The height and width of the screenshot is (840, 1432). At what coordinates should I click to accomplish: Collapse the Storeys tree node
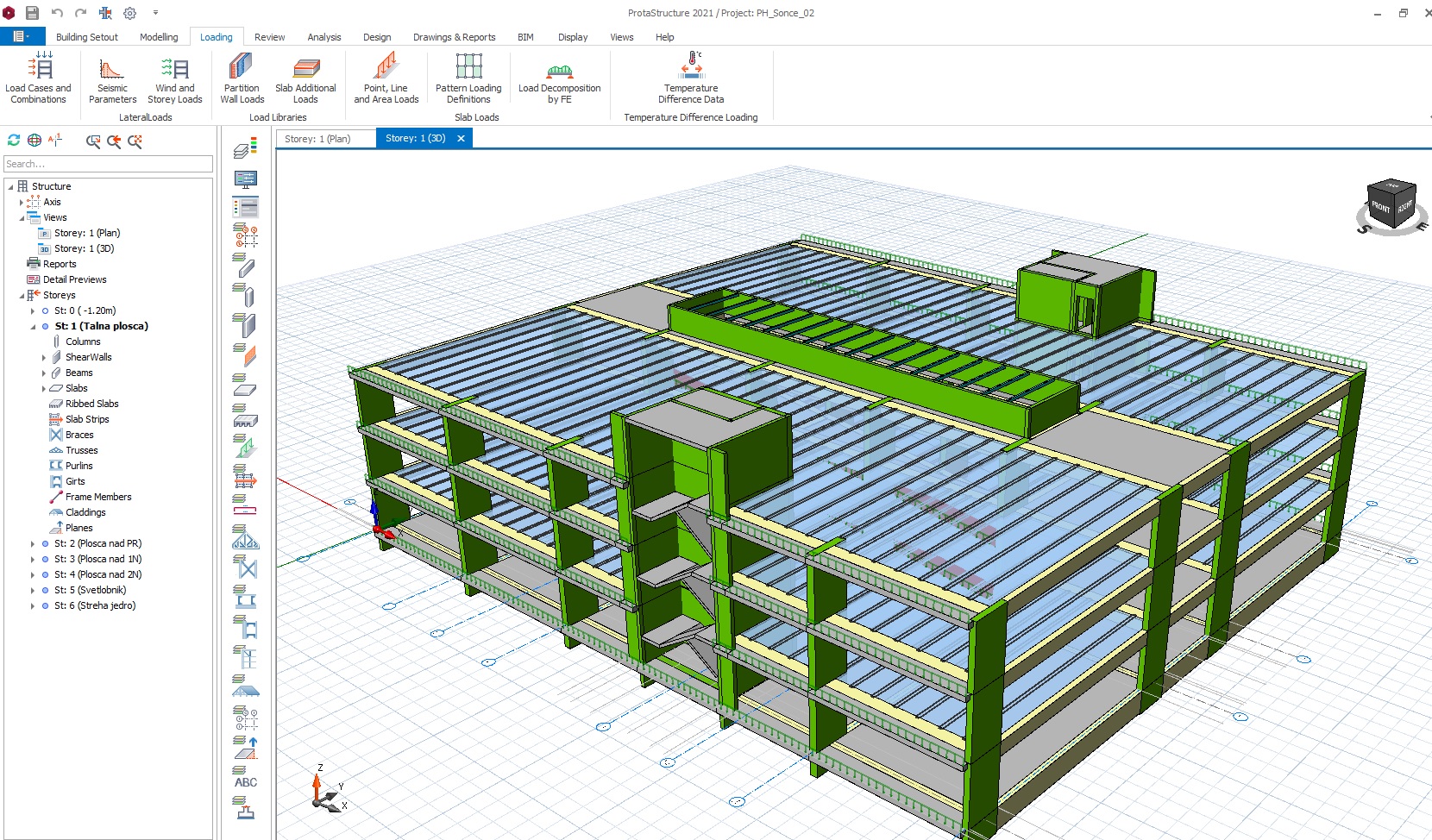coord(22,296)
